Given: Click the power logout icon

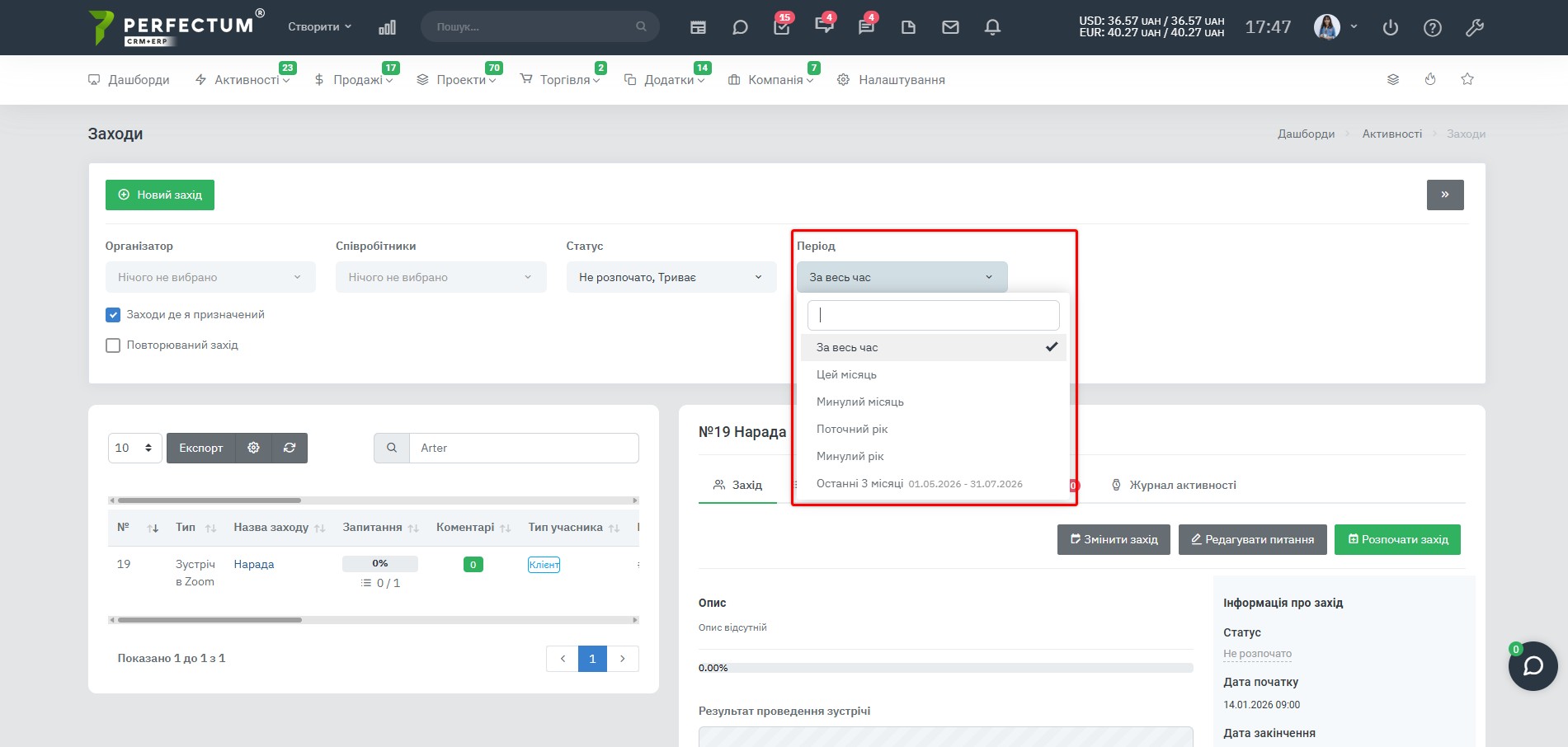Looking at the screenshot, I should coord(1391,27).
